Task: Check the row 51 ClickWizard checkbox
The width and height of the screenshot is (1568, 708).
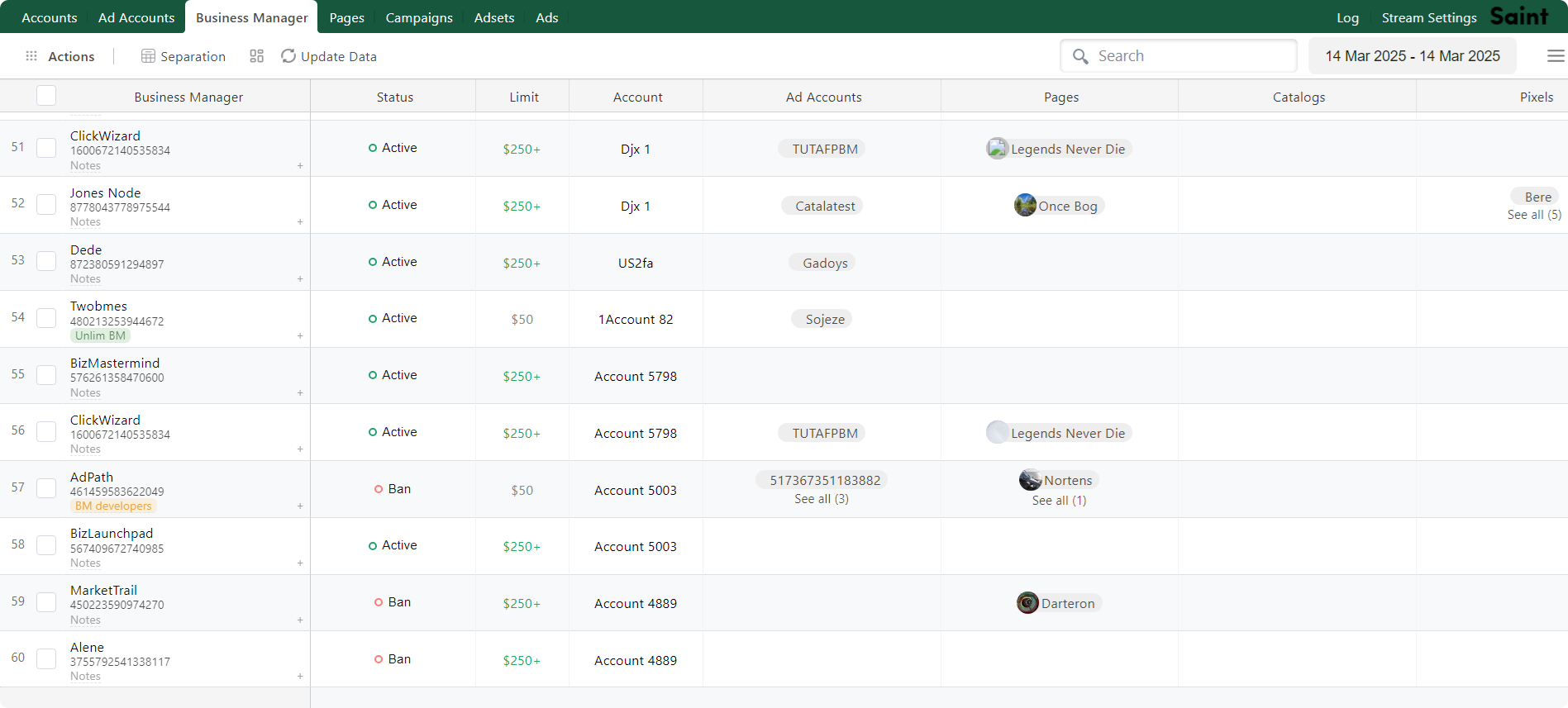Action: click(x=46, y=148)
